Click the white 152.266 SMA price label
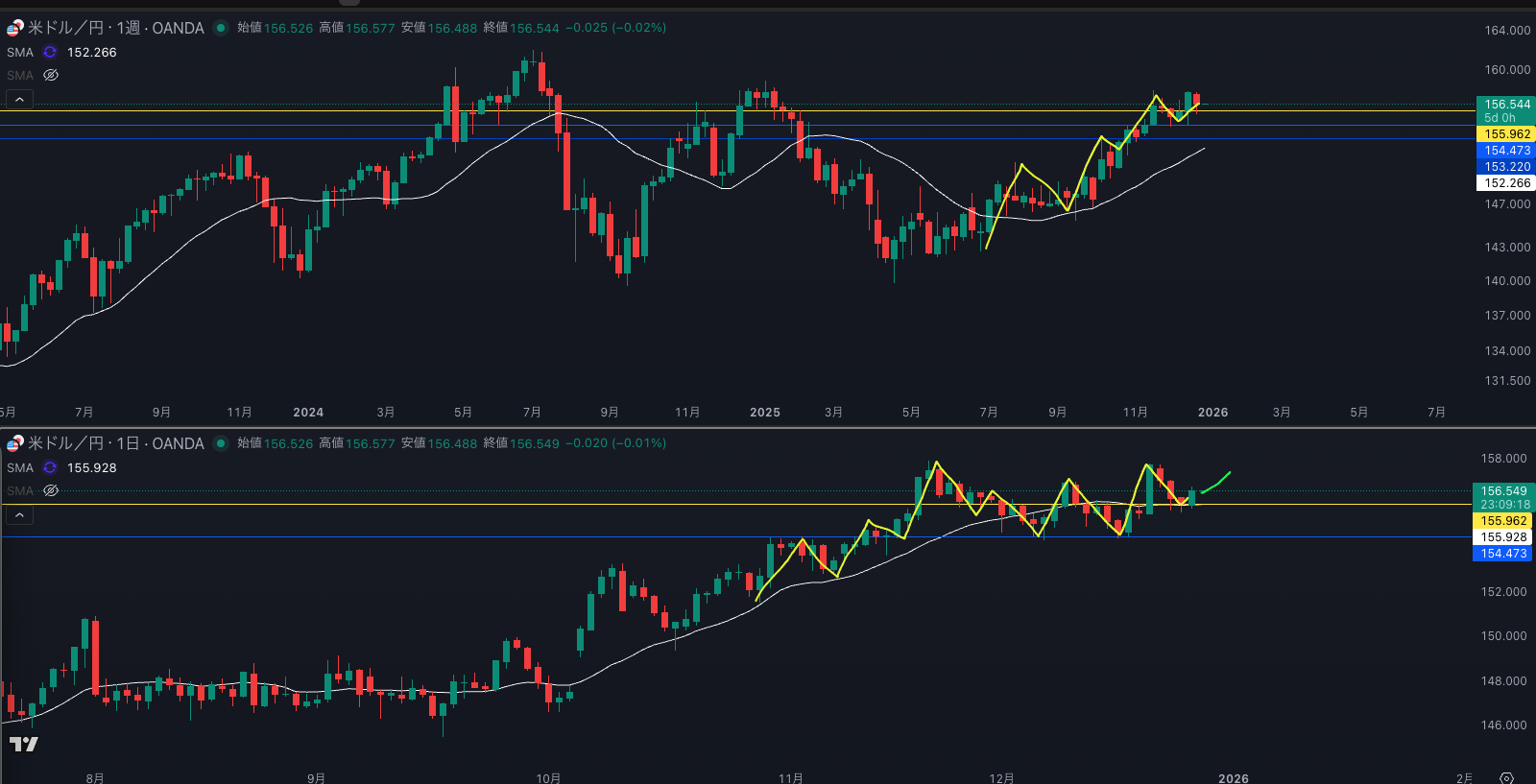This screenshot has width=1536, height=784. [x=1505, y=183]
